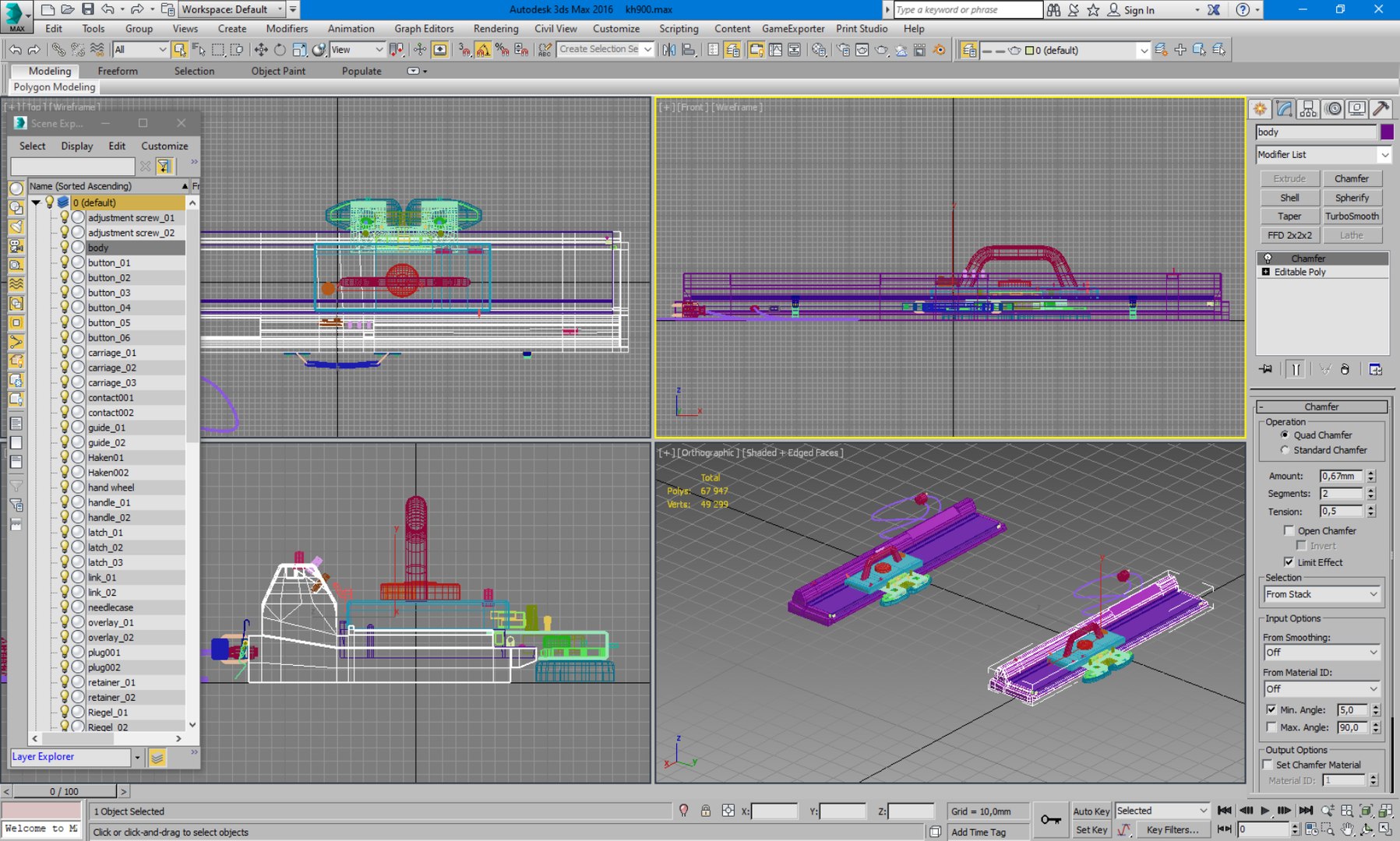
Task: Play the animation
Action: point(1265,811)
